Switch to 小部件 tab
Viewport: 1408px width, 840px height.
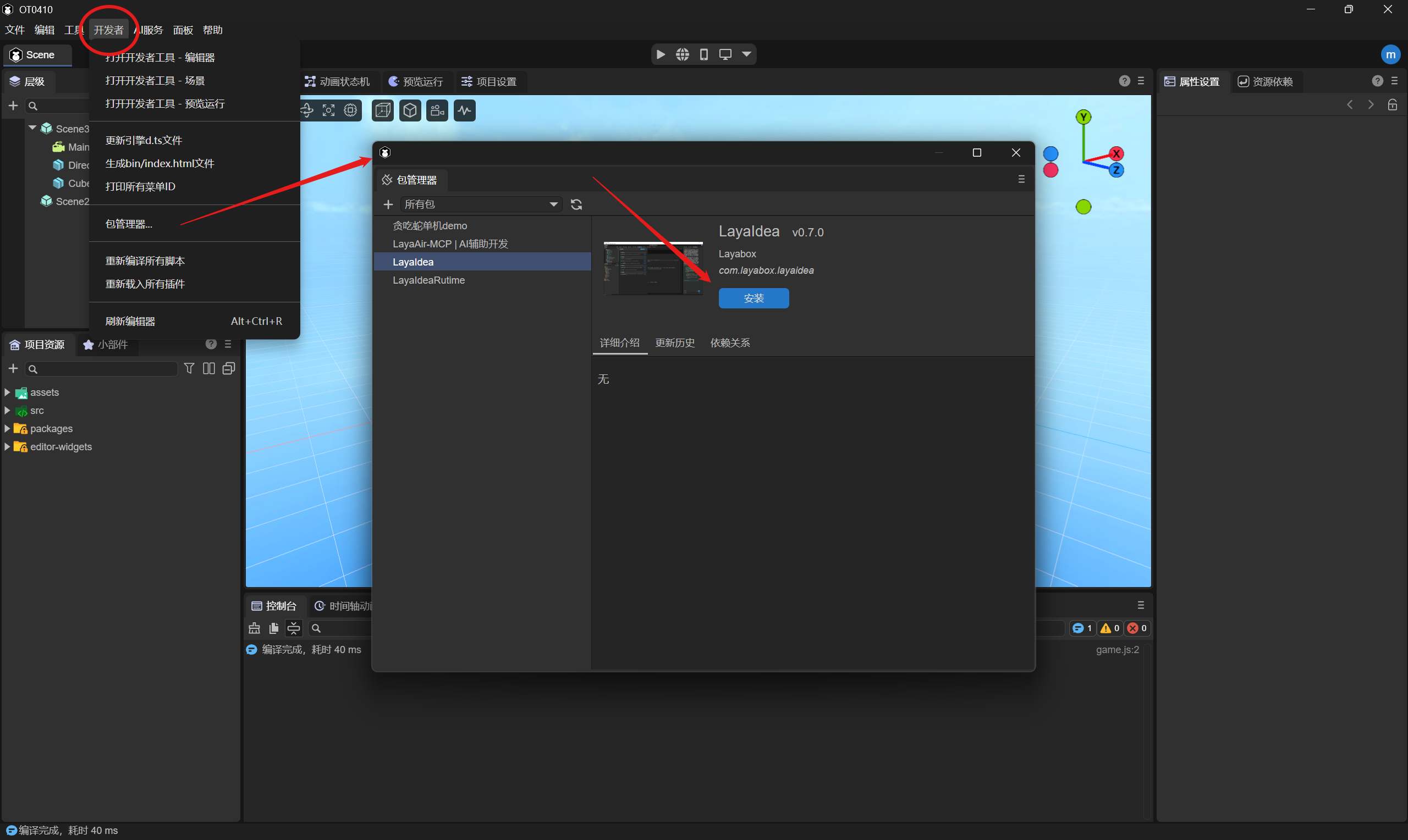point(106,345)
